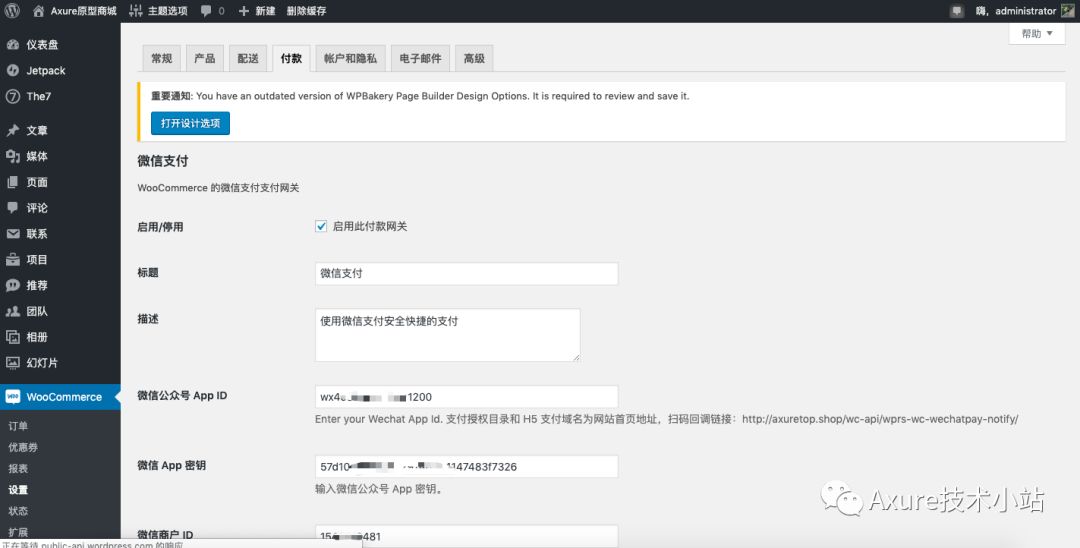
Task: Switch to the 常规 tab
Action: click(x=161, y=59)
